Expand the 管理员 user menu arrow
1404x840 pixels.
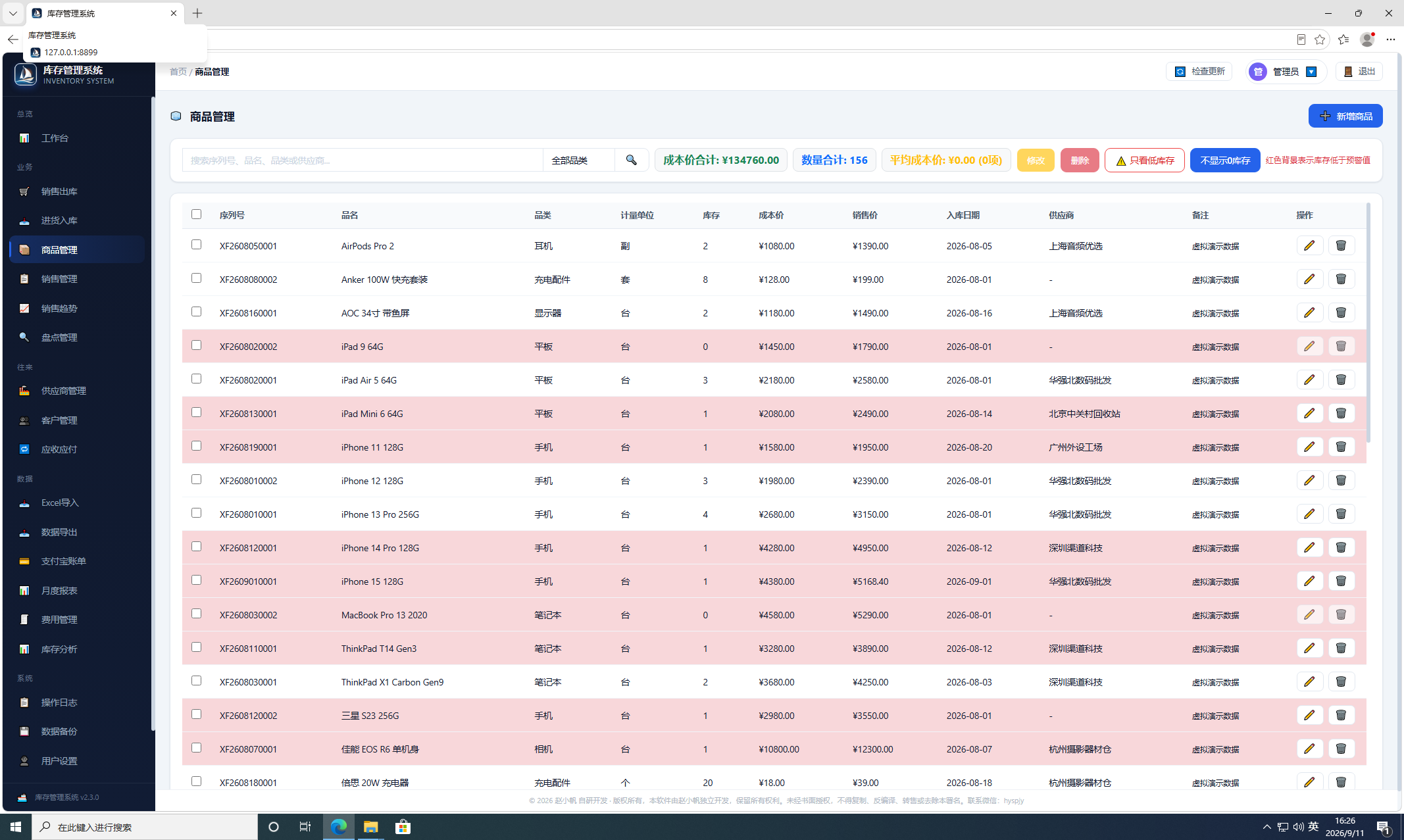(x=1311, y=72)
